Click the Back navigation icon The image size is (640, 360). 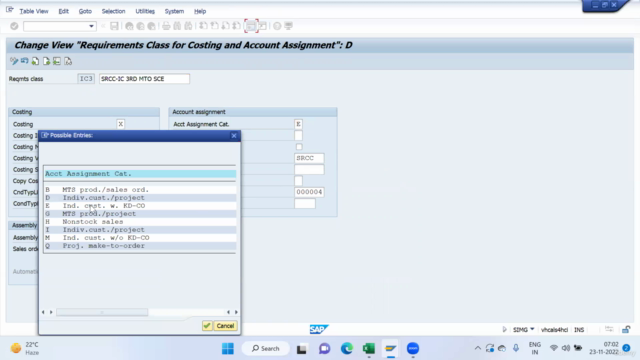click(129, 26)
